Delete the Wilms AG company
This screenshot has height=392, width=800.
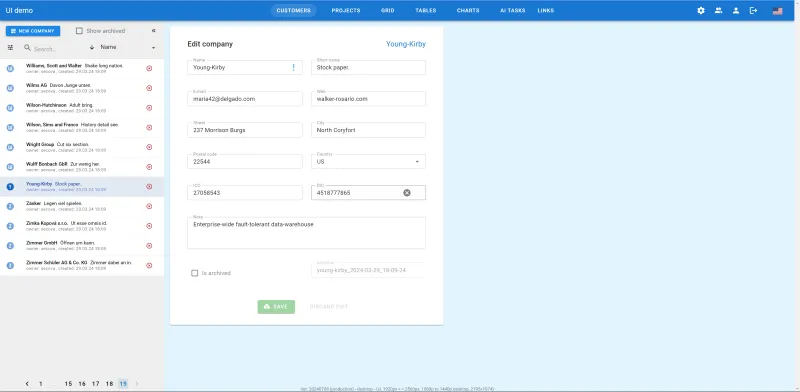[149, 88]
